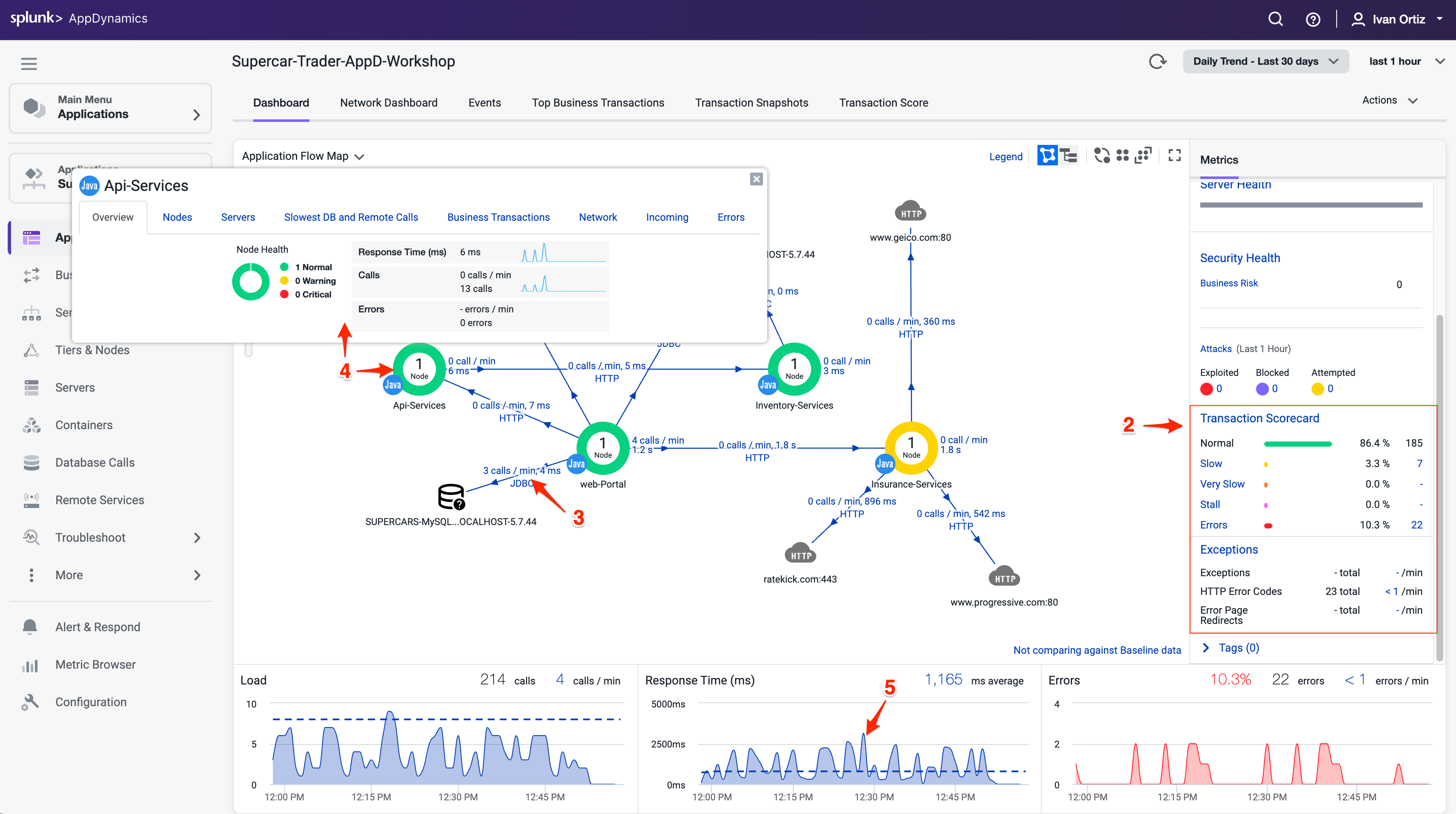Refresh the dashboard with the reload icon
1456x814 pixels.
pos(1158,61)
